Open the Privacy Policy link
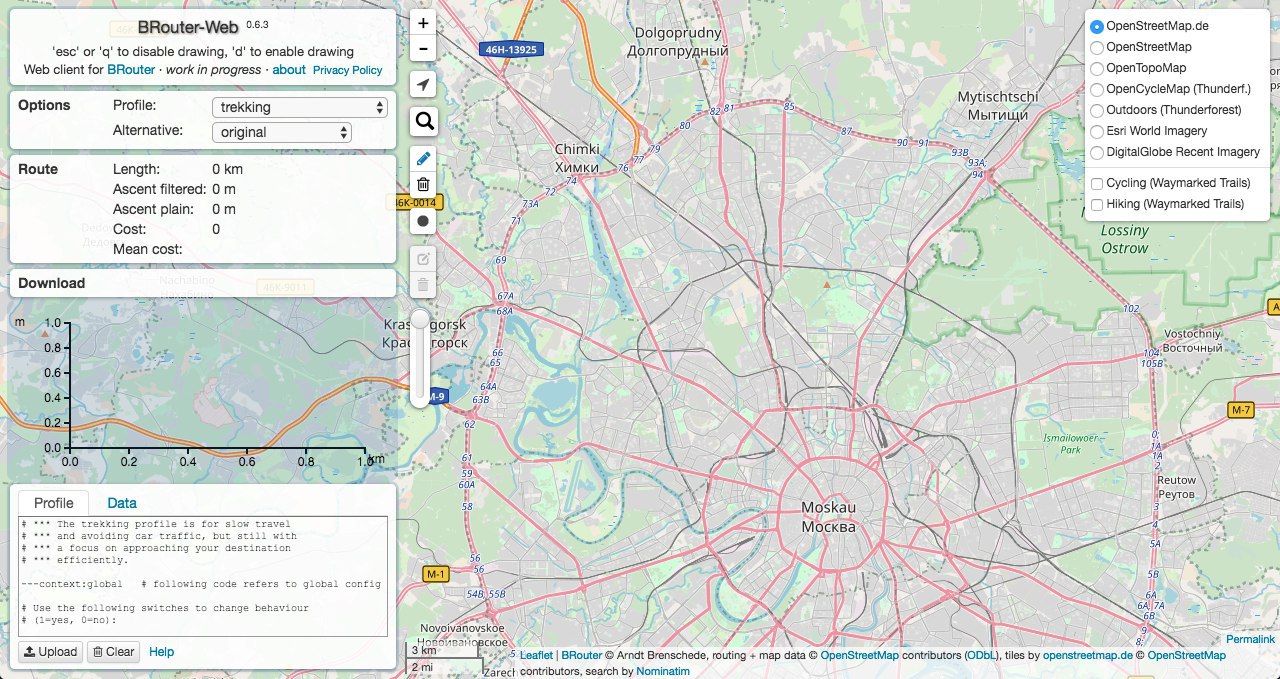The image size is (1280, 679). pyautogui.click(x=348, y=70)
